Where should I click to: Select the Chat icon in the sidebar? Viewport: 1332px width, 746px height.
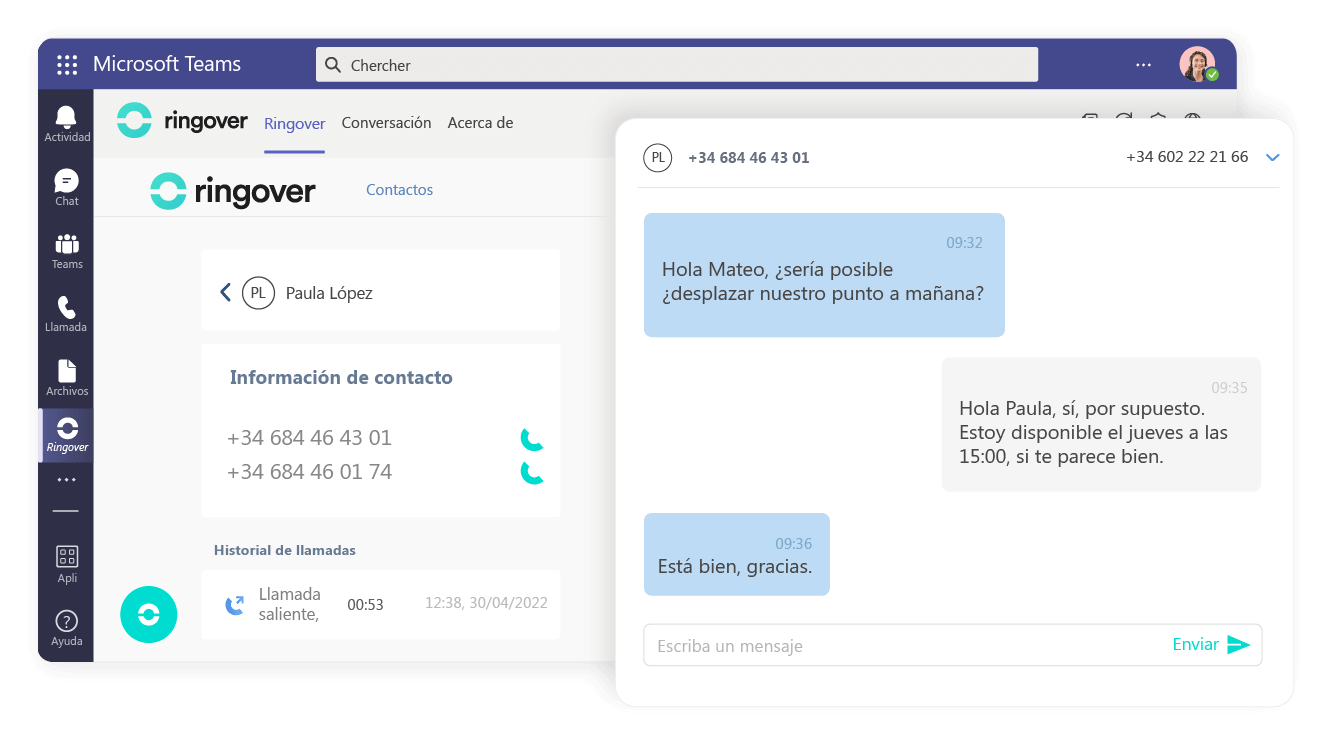(66, 184)
